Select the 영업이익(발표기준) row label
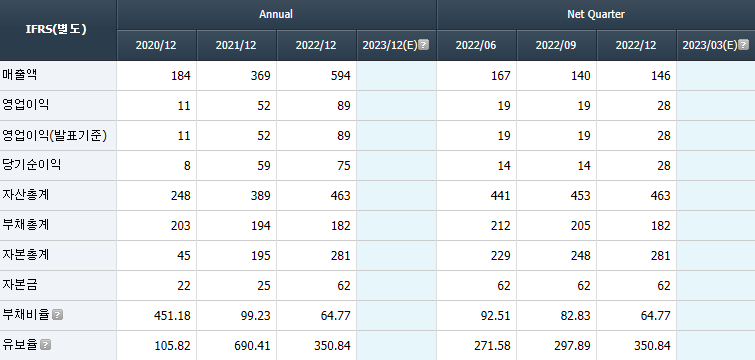 click(x=54, y=136)
